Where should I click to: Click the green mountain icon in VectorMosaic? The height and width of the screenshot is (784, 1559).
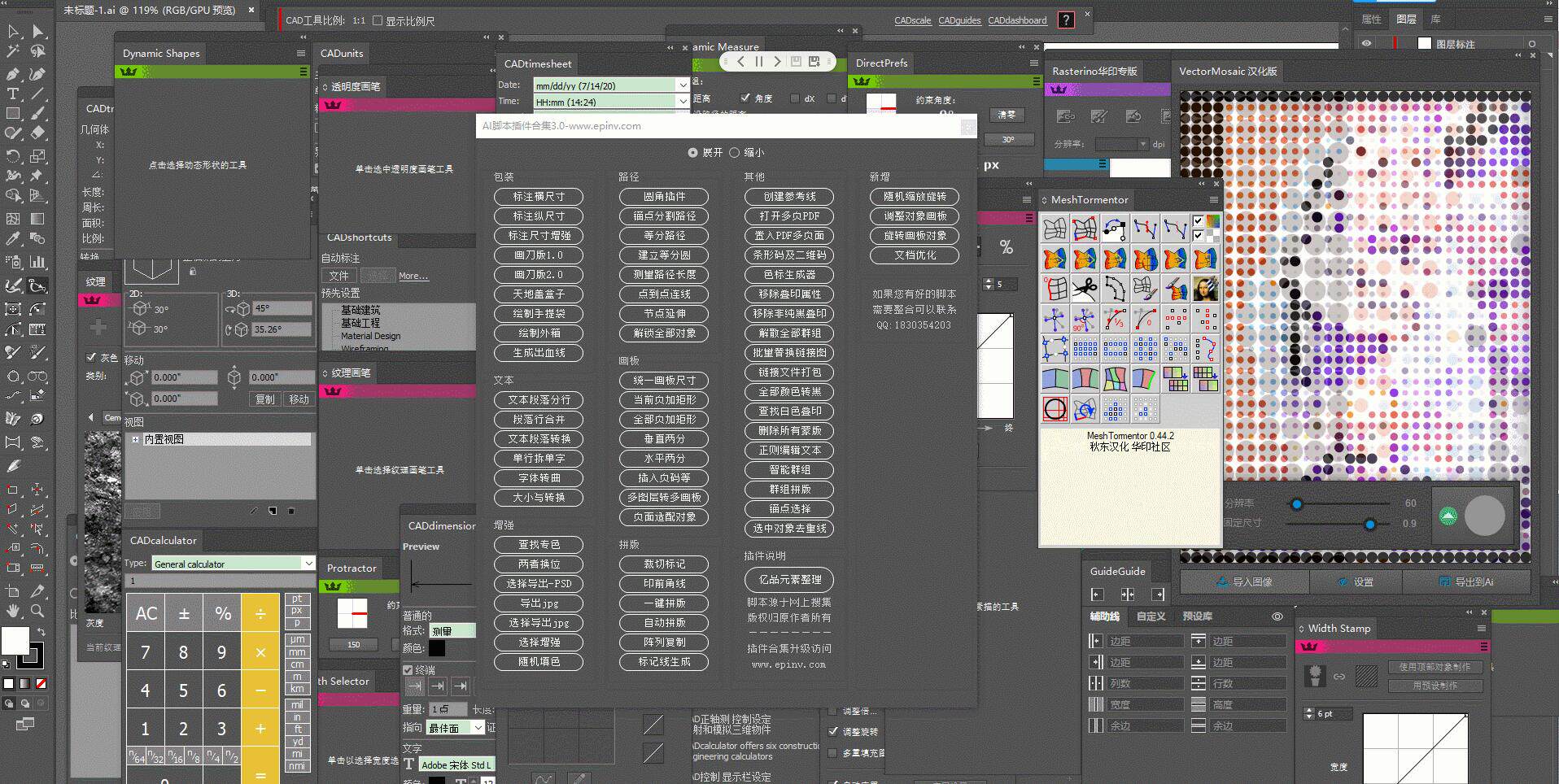(x=1448, y=516)
